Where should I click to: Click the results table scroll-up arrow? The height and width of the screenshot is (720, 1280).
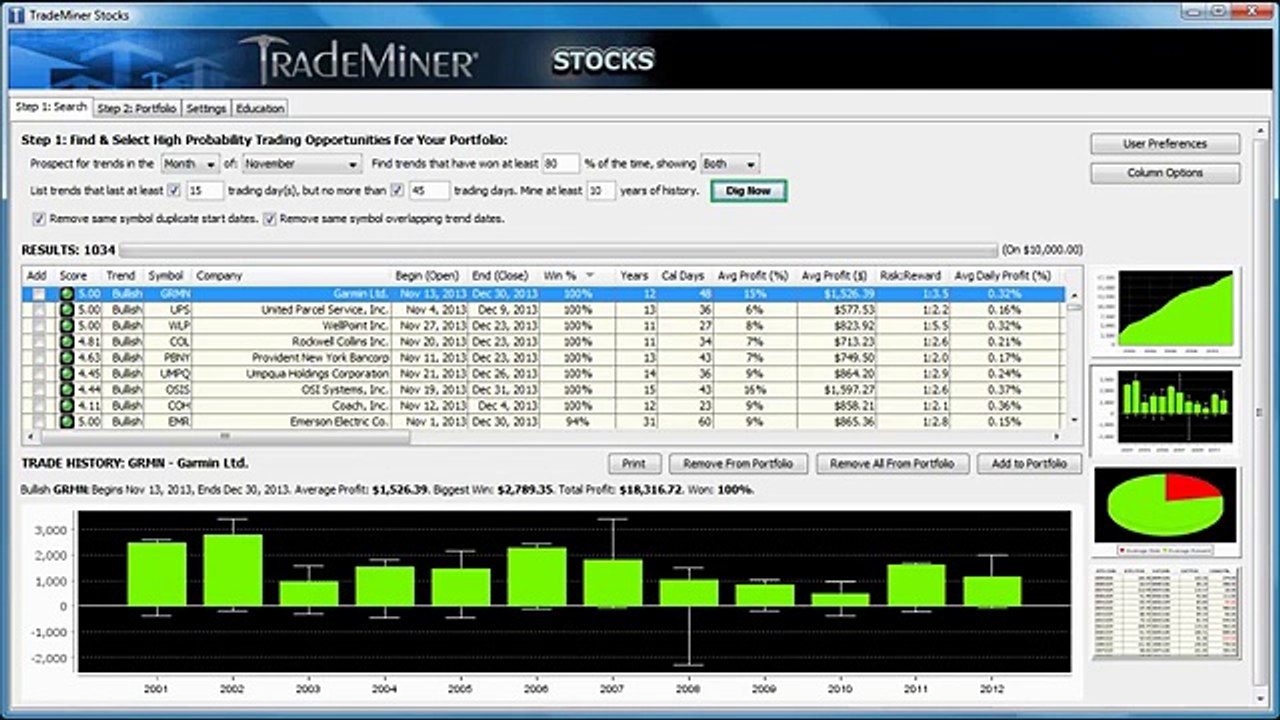pos(1075,295)
